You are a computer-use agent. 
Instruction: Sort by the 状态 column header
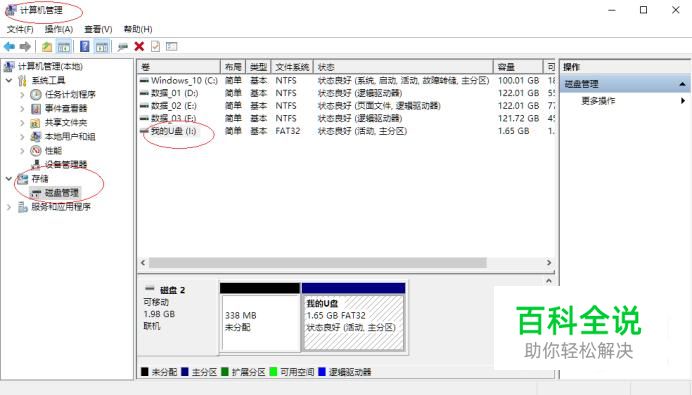pos(403,67)
